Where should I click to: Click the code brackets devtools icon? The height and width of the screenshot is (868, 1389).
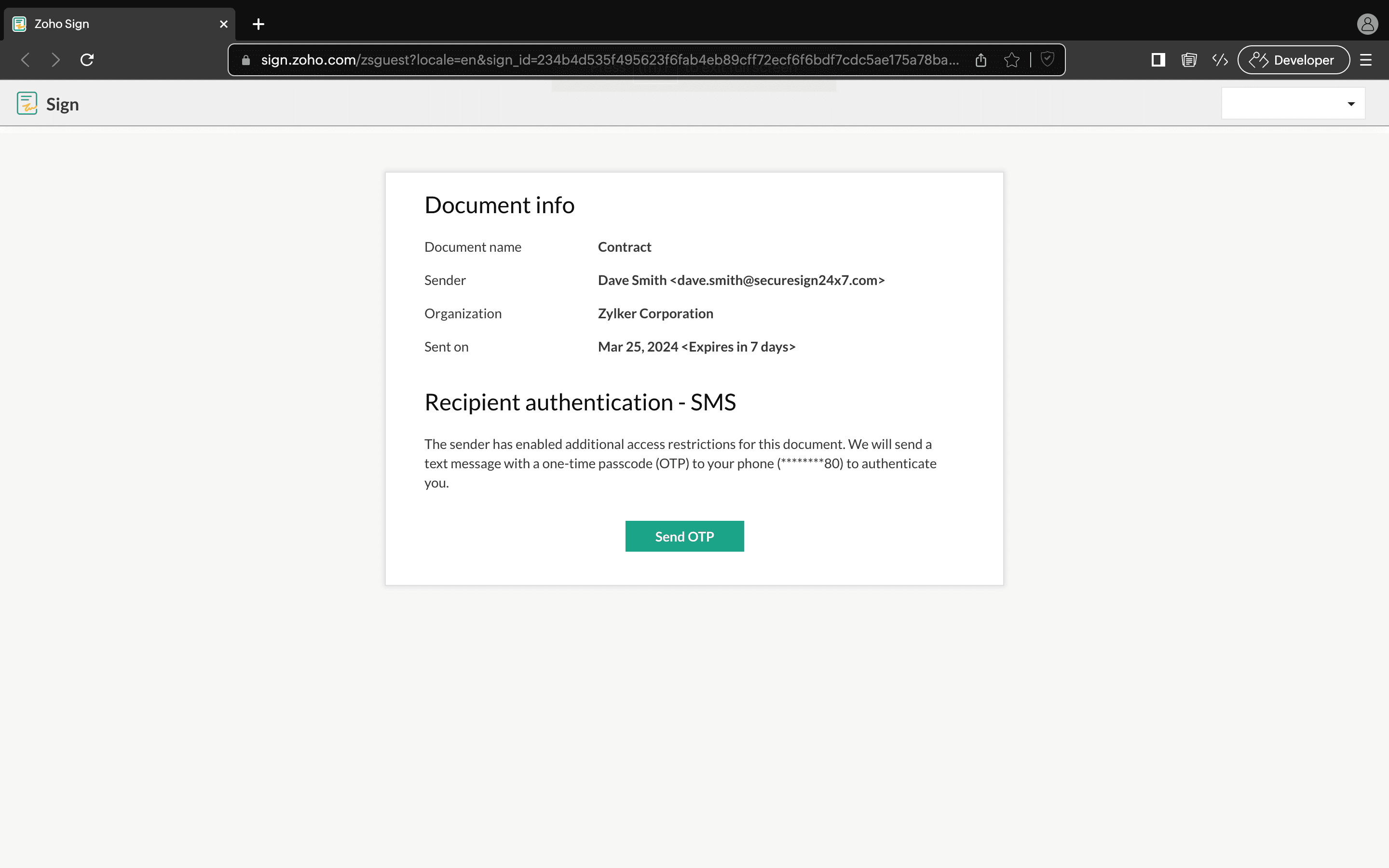[x=1220, y=60]
